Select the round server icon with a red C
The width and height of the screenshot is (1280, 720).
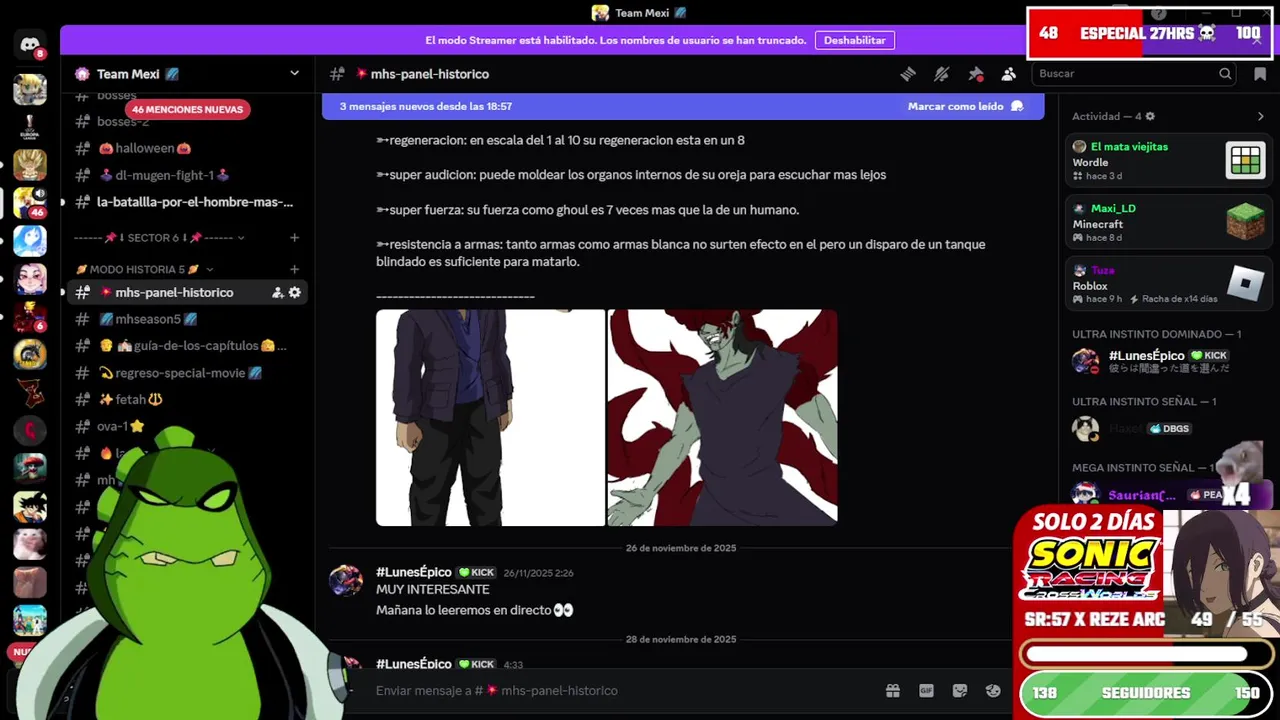(30, 430)
